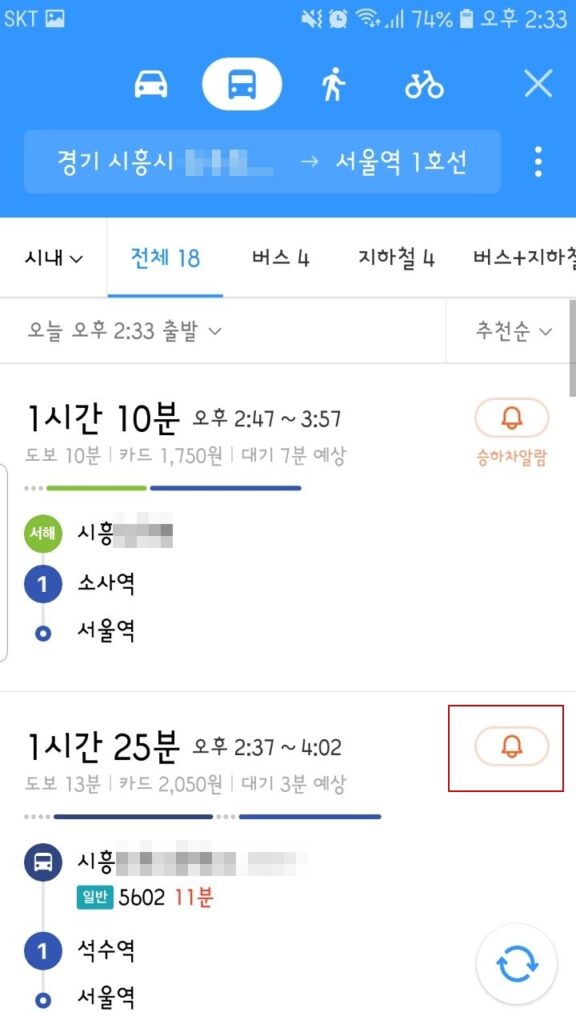Open the 오늘 오후 2:33 출발 time dropdown

click(124, 331)
